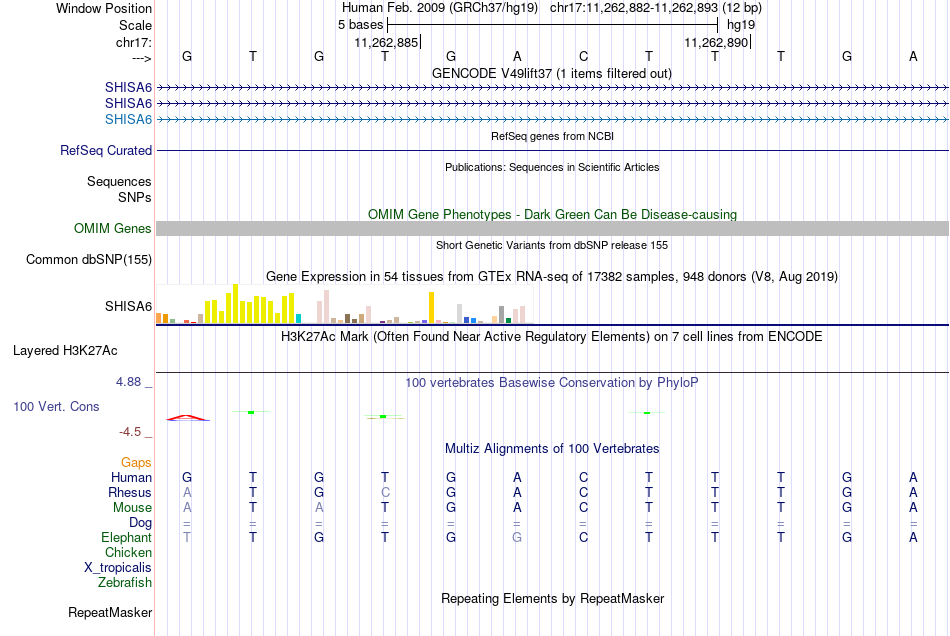Click the '5 bases' scale bar label
This screenshot has width=950, height=636.
[x=360, y=25]
